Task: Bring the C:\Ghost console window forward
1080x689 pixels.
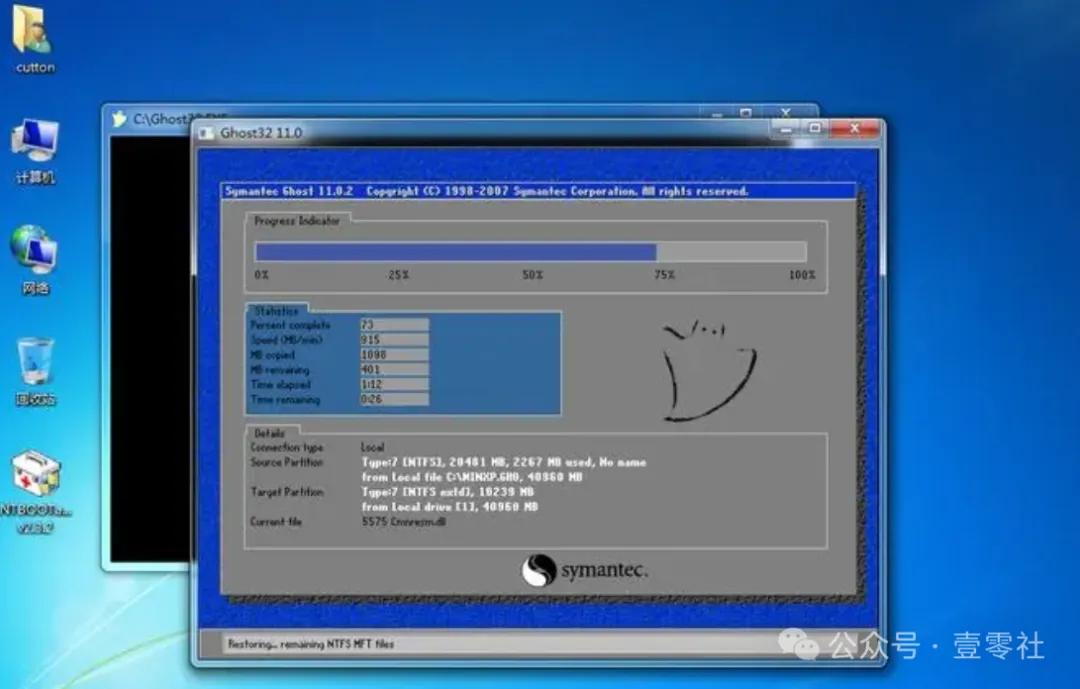Action: 148,344
